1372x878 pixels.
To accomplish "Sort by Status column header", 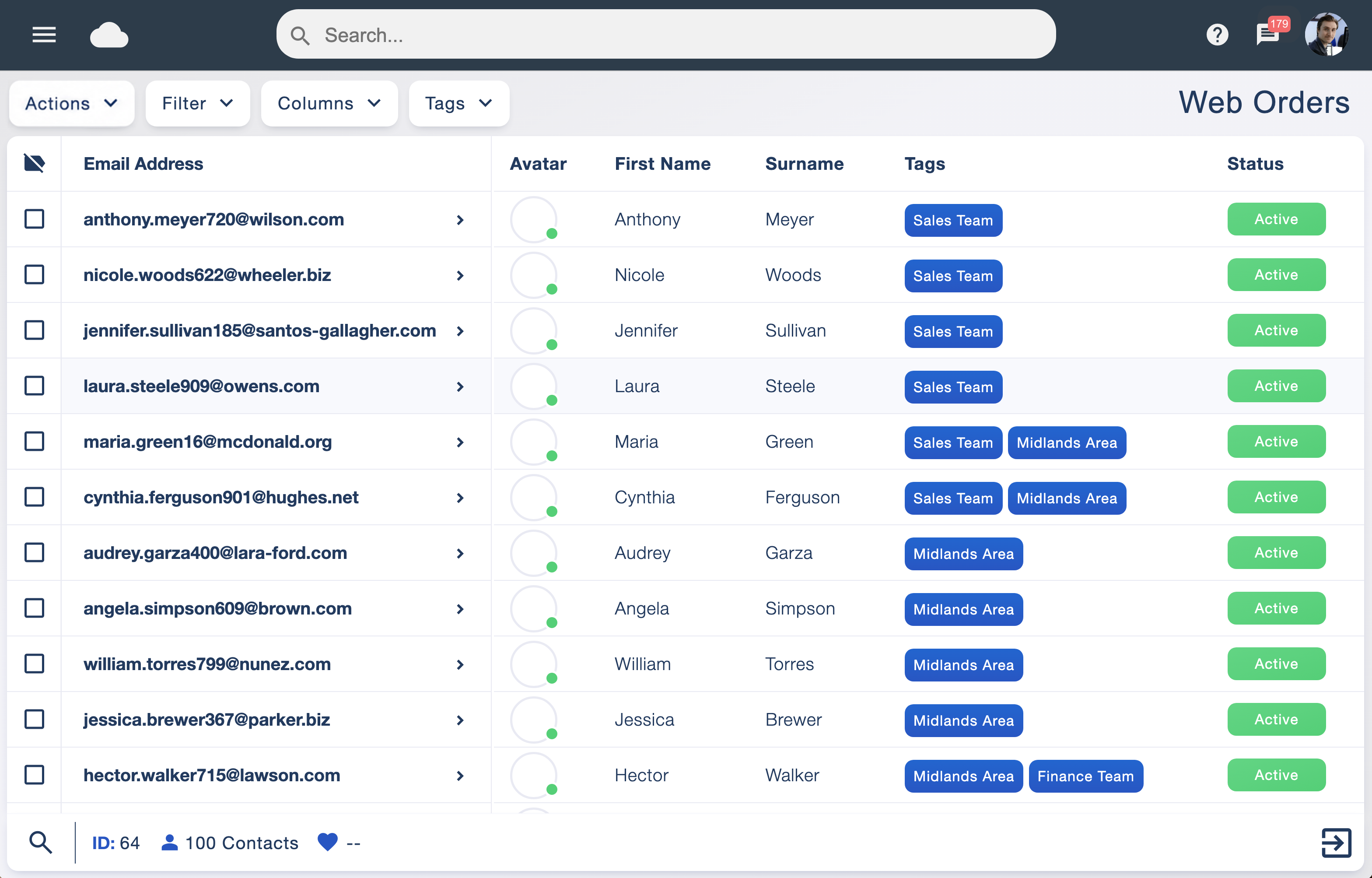I will click(1255, 164).
